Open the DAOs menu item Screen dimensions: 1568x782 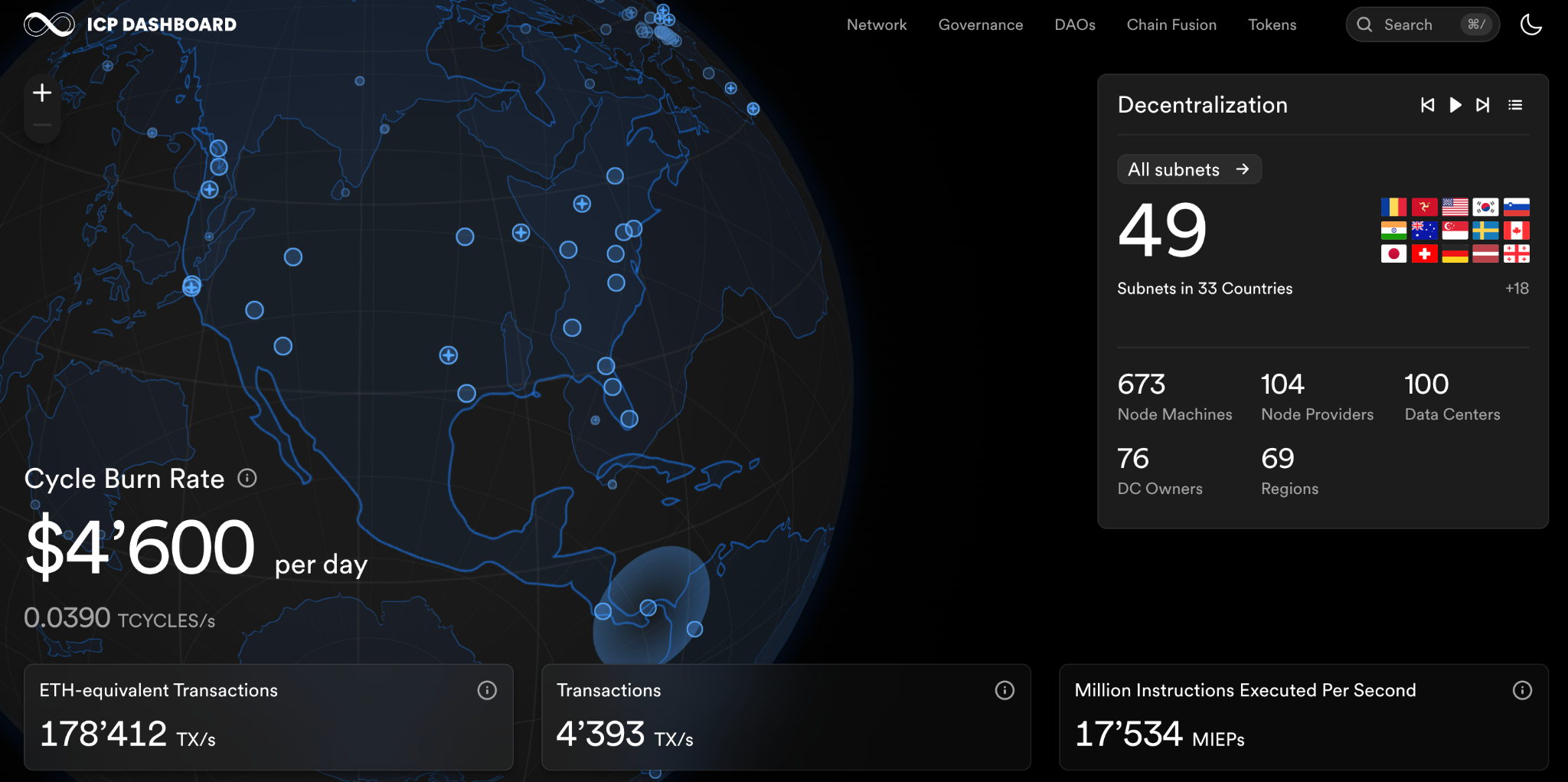click(1075, 25)
